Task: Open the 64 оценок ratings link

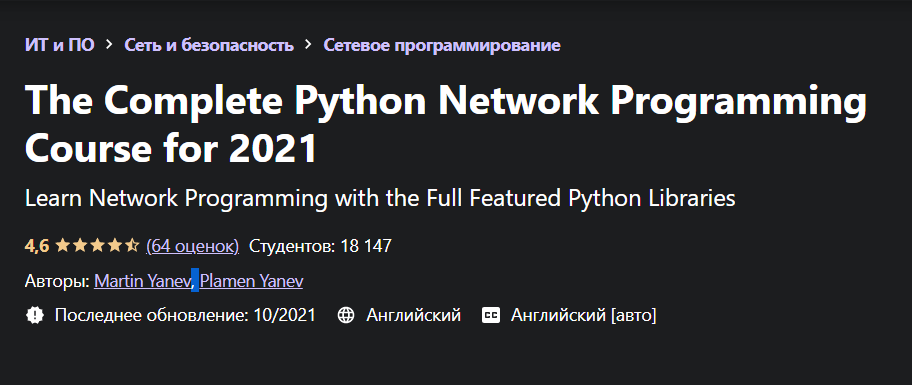Action: click(193, 246)
